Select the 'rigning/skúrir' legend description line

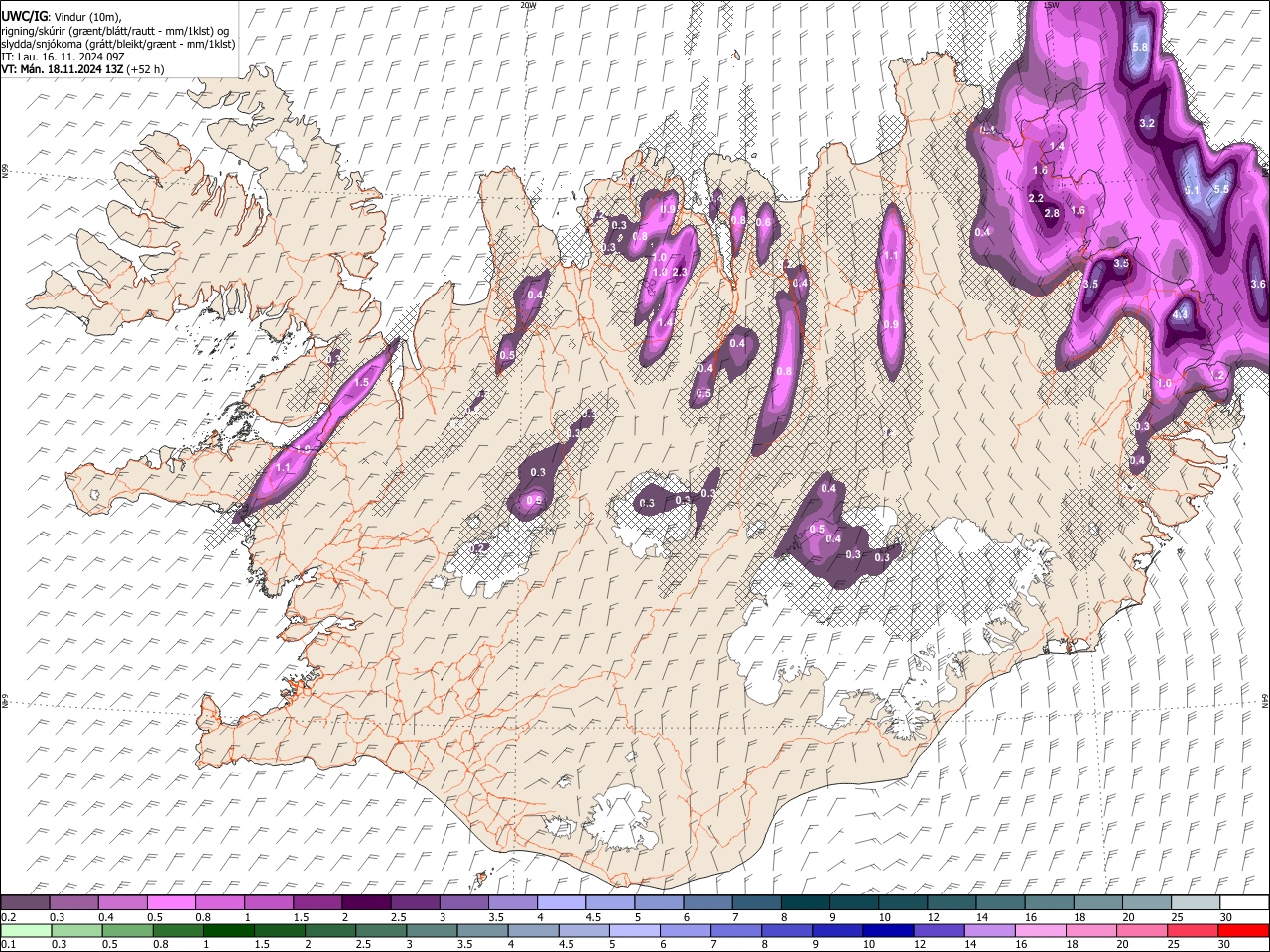click(x=115, y=31)
